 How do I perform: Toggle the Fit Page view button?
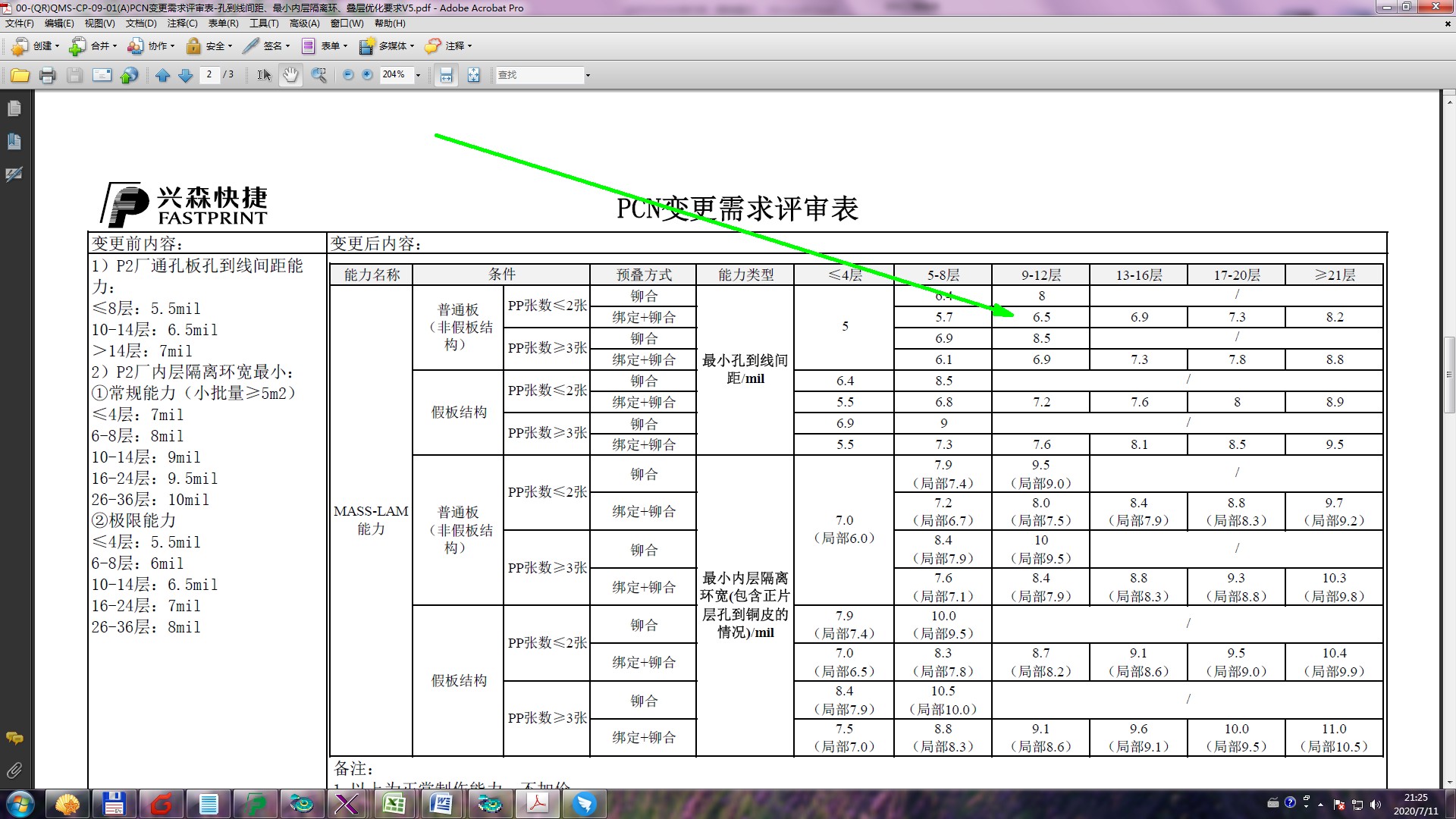[x=473, y=75]
